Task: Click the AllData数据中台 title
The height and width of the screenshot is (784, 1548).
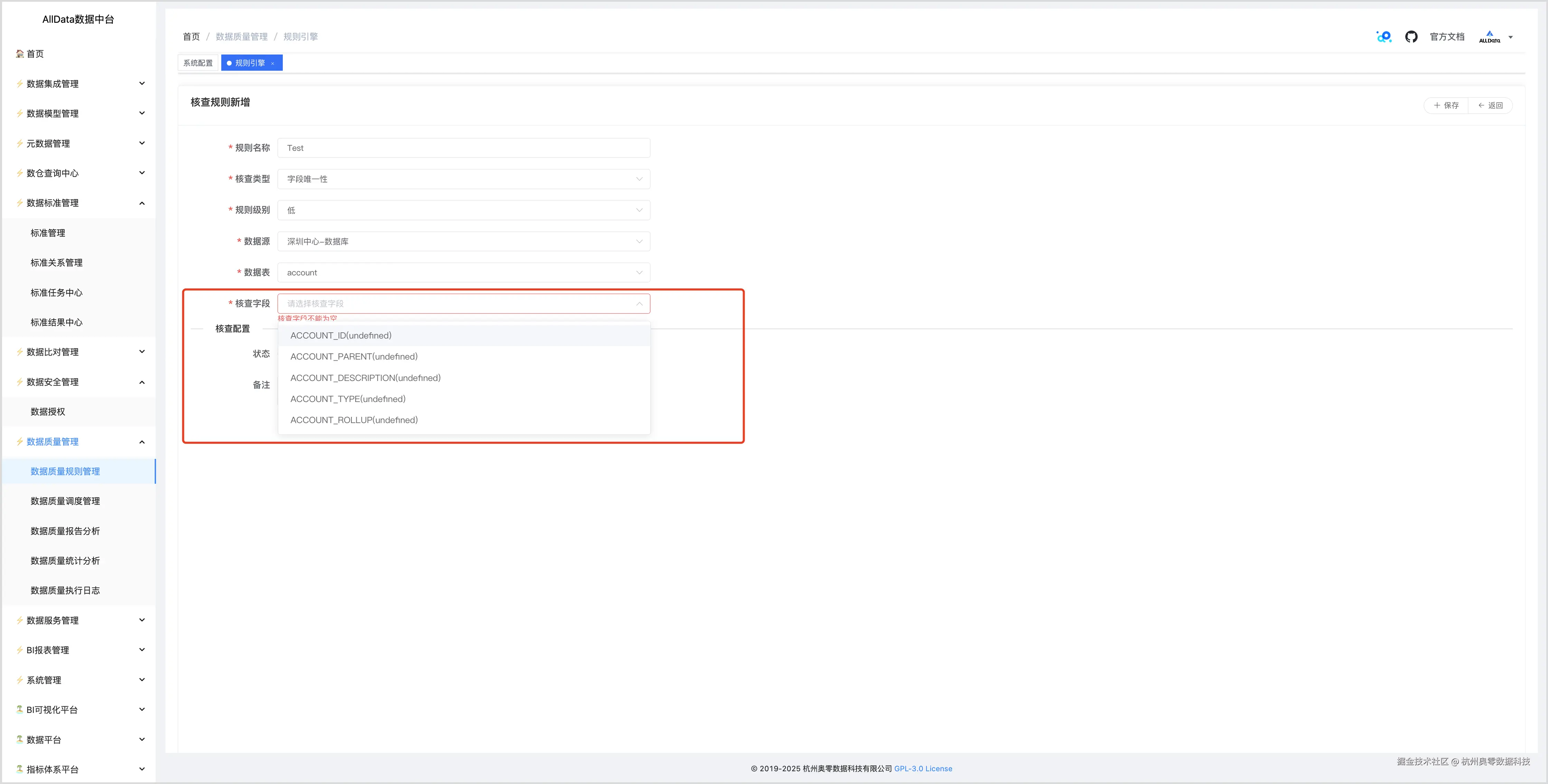Action: tap(78, 19)
